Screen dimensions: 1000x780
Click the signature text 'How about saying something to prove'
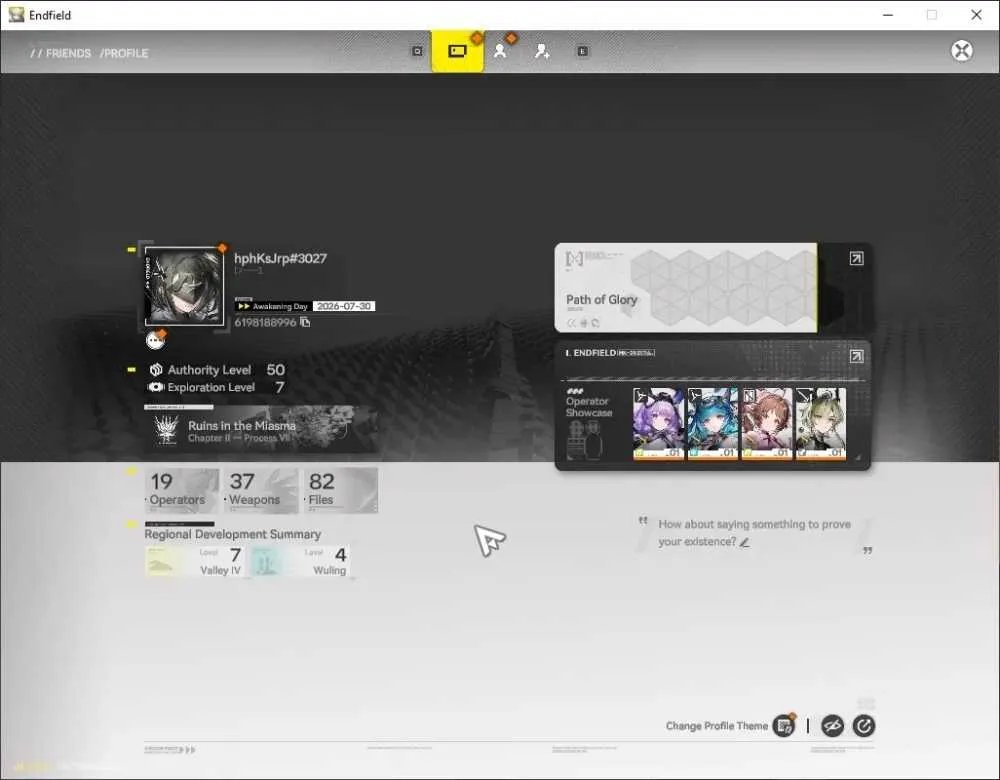point(754,524)
